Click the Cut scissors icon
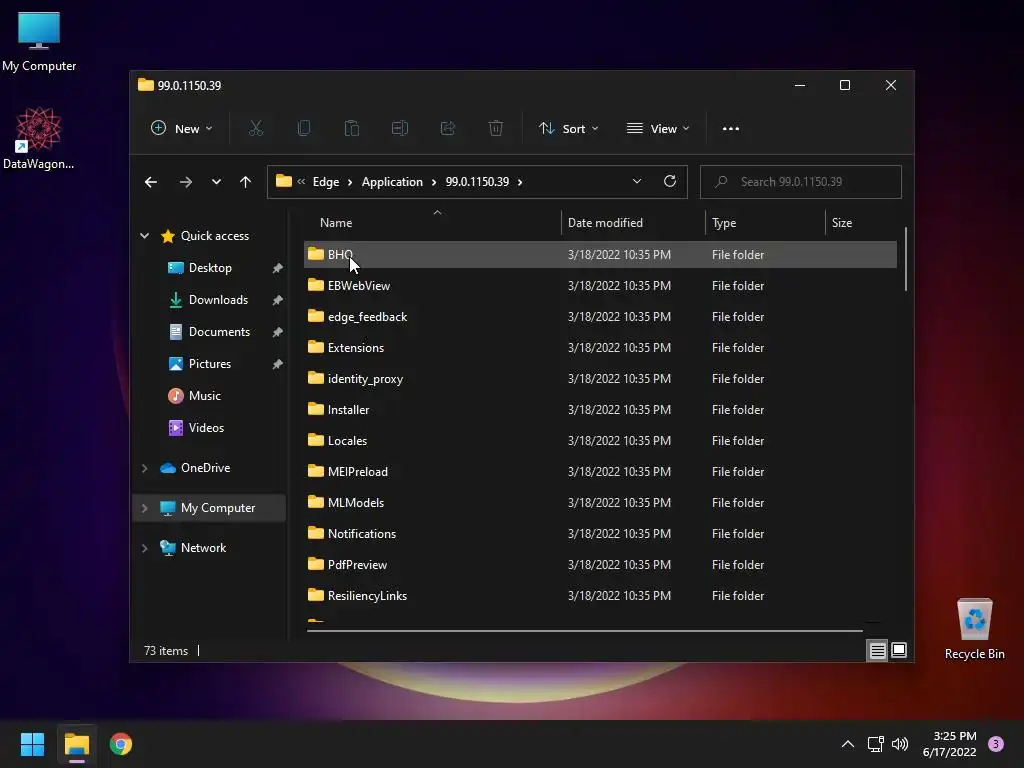This screenshot has height=768, width=1024. [256, 129]
